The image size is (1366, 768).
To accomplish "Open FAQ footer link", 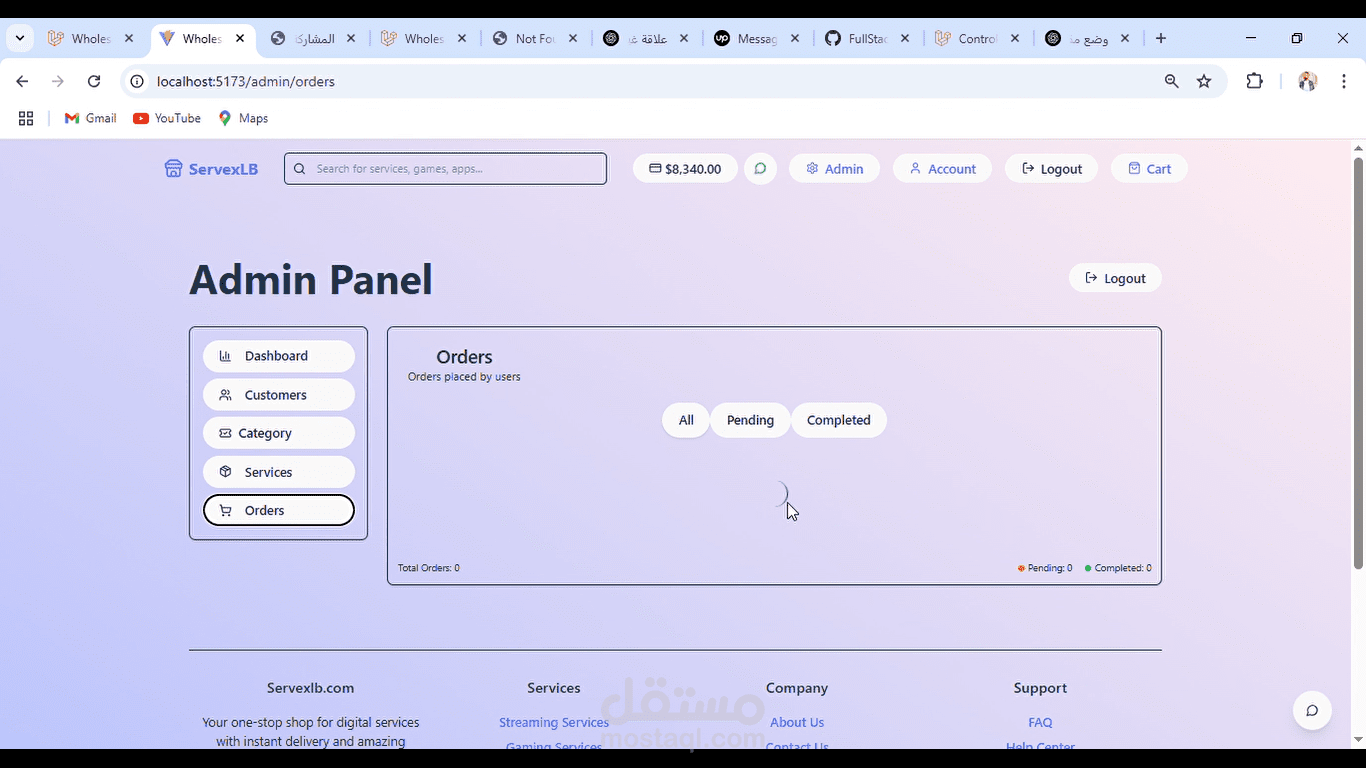I will click(x=1040, y=722).
